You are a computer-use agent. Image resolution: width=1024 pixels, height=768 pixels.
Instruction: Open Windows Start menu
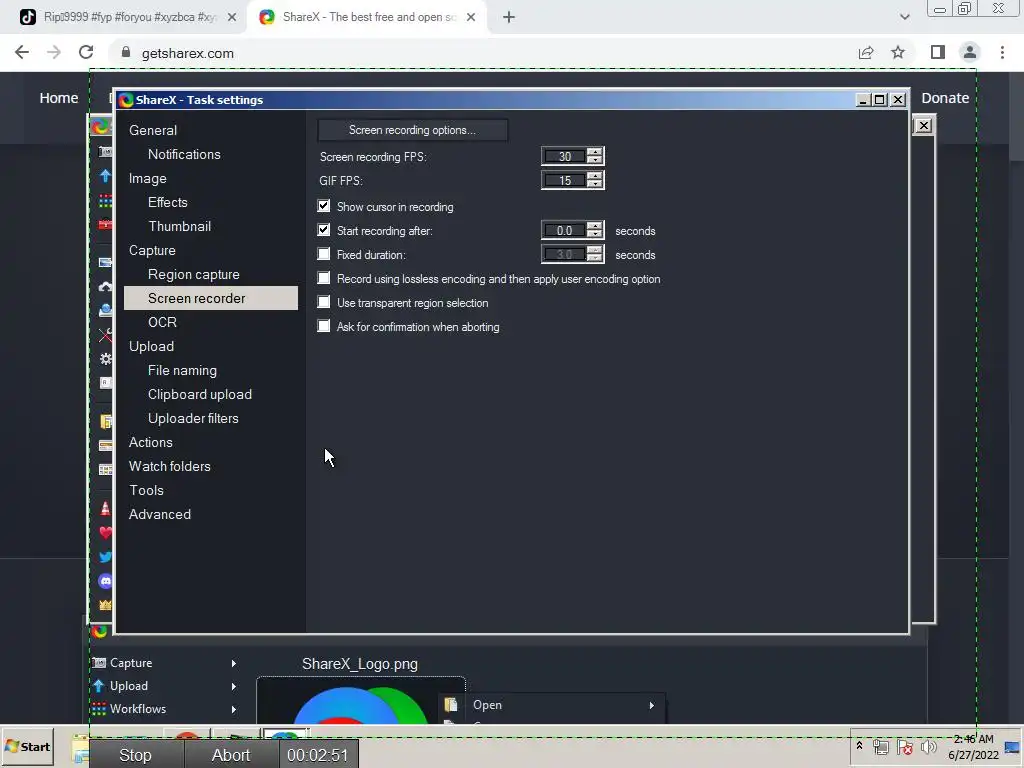(x=27, y=746)
